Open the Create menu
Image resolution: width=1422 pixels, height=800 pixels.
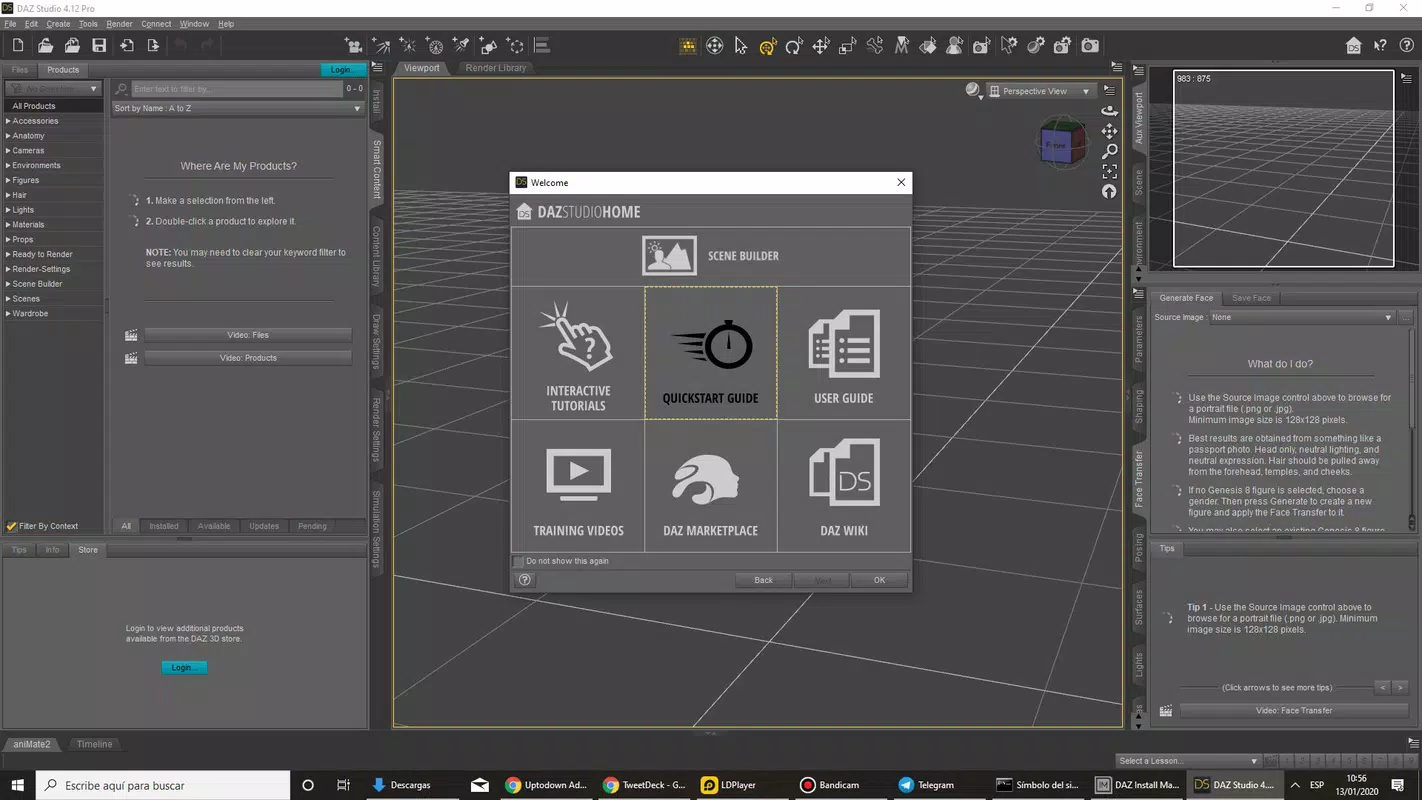[58, 24]
